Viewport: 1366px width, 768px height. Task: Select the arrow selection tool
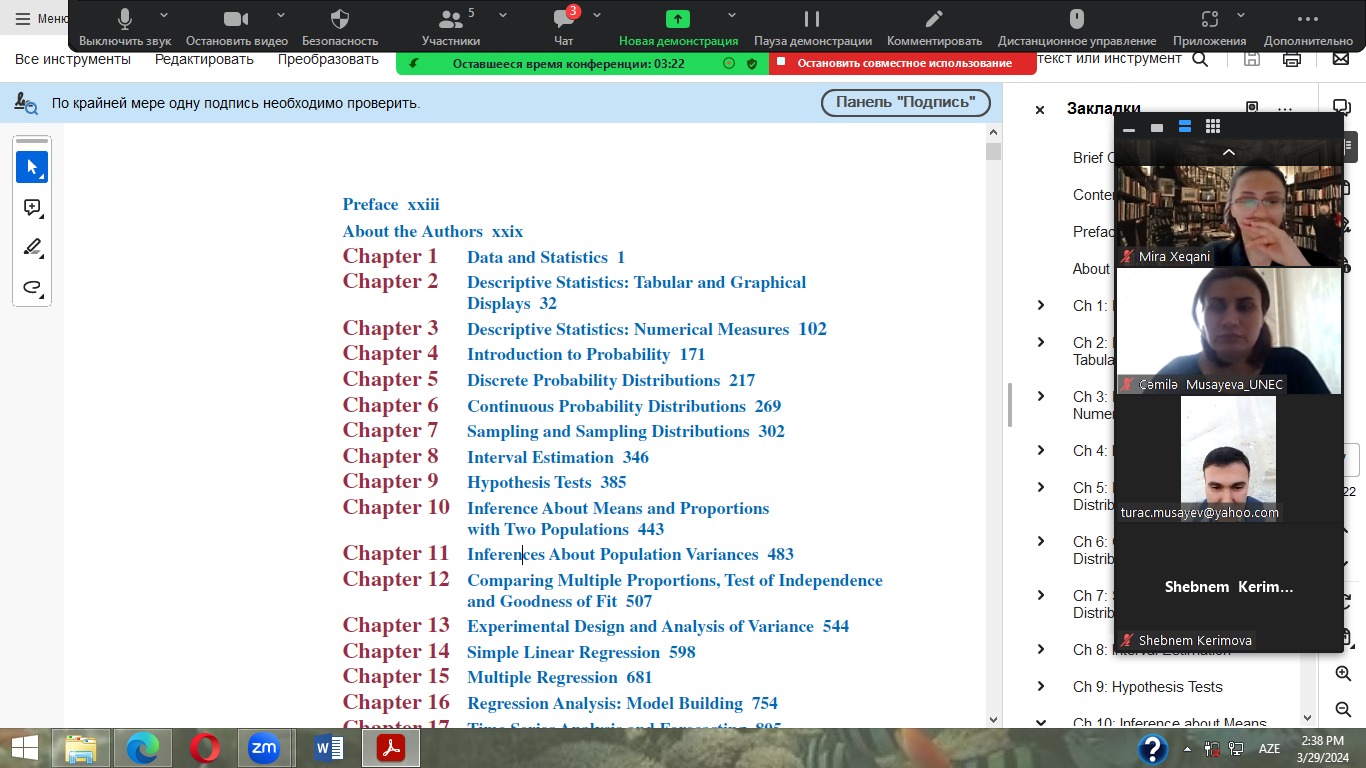click(32, 167)
